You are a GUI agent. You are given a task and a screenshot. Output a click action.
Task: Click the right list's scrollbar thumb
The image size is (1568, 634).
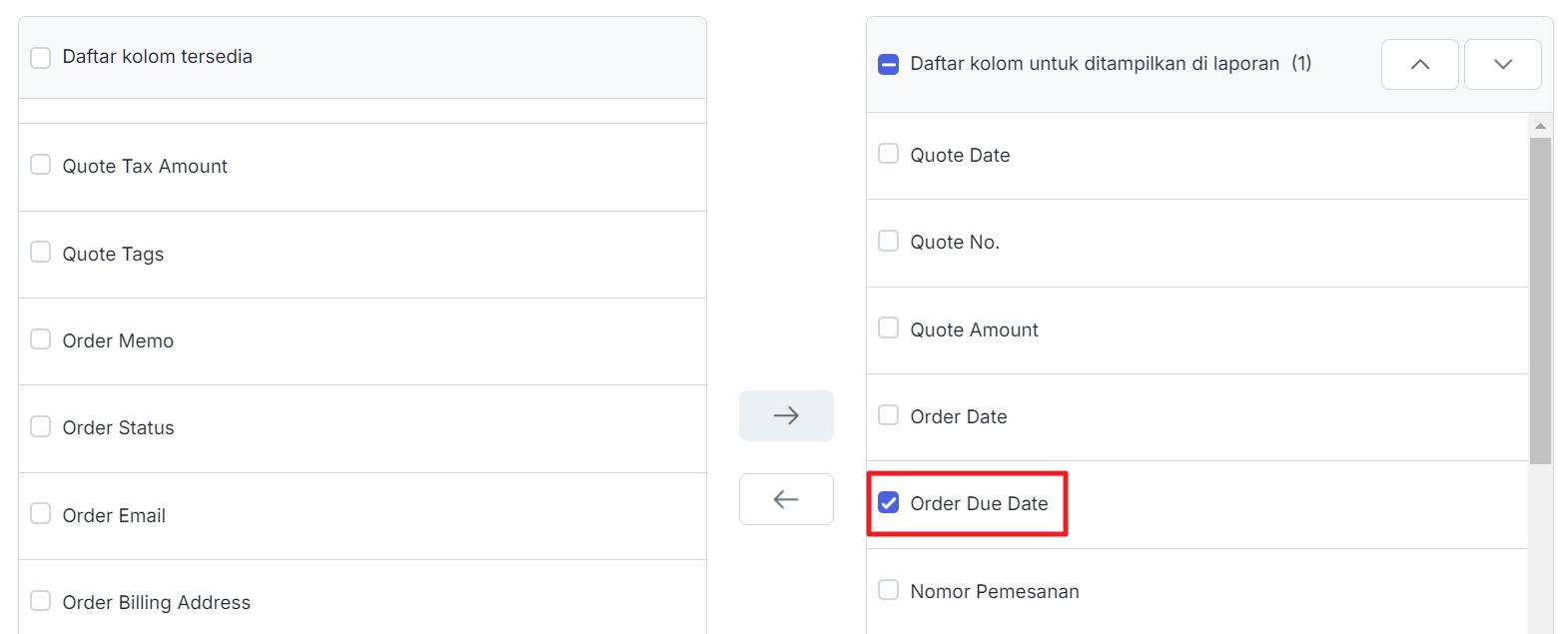point(1540,300)
